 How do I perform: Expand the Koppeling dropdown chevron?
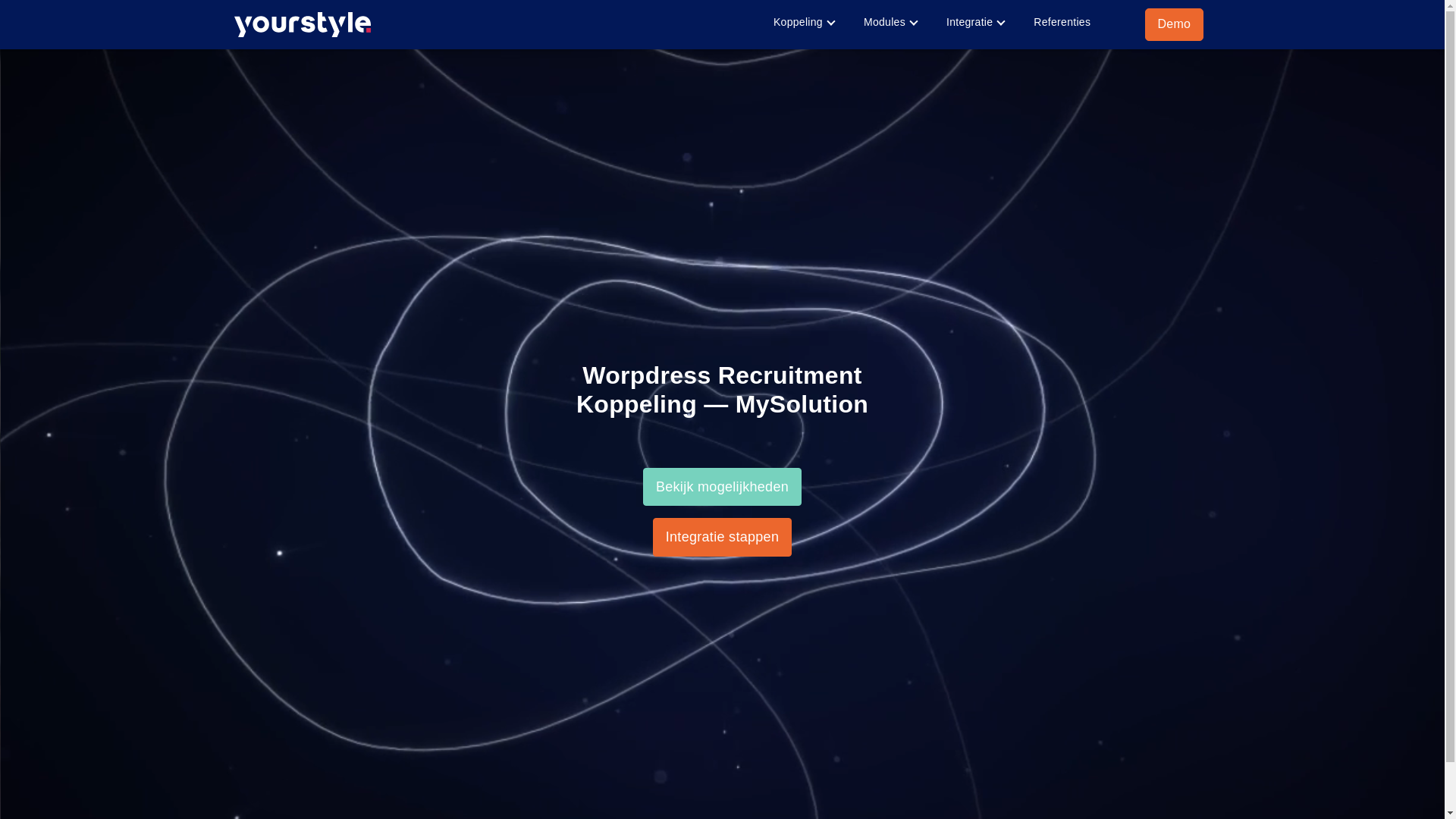tap(831, 23)
